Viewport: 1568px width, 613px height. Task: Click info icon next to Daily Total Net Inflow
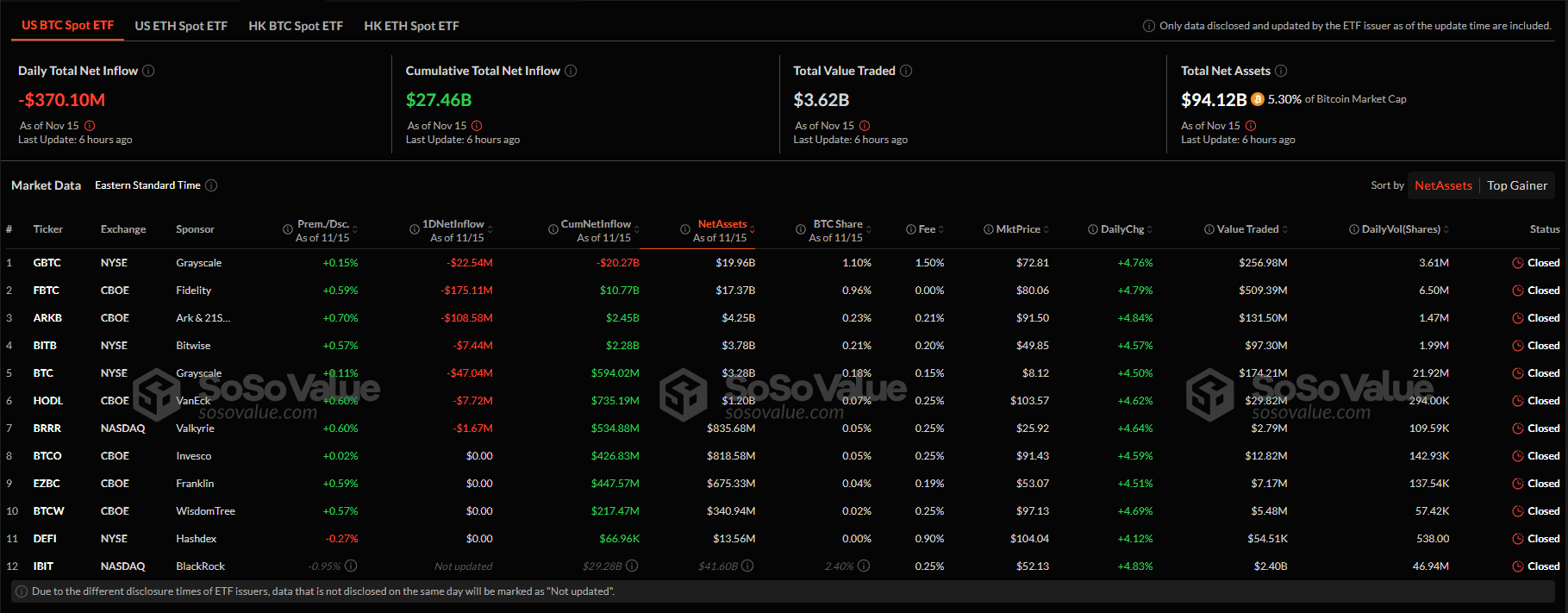tap(148, 71)
